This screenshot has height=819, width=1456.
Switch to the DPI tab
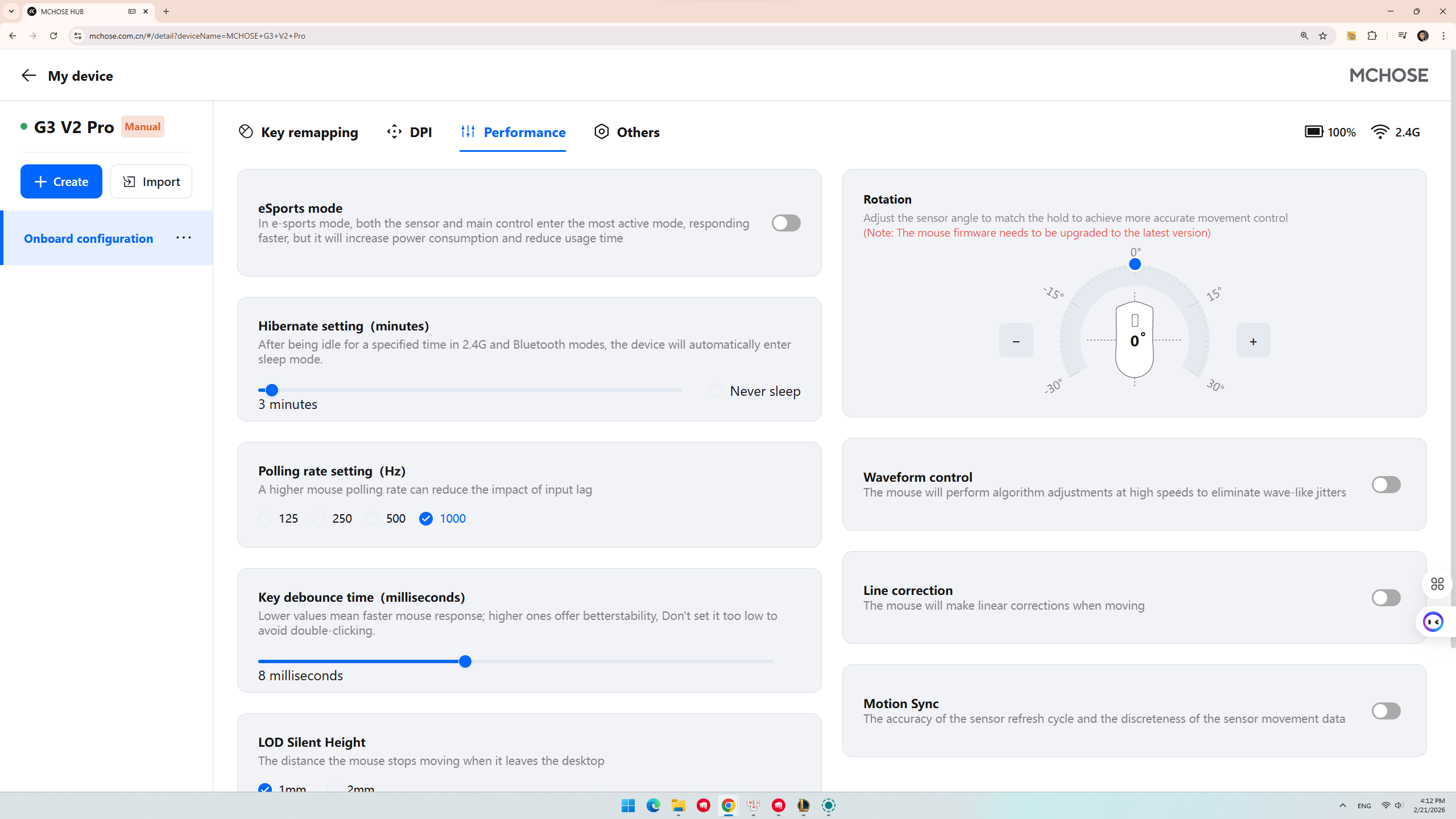(x=409, y=132)
